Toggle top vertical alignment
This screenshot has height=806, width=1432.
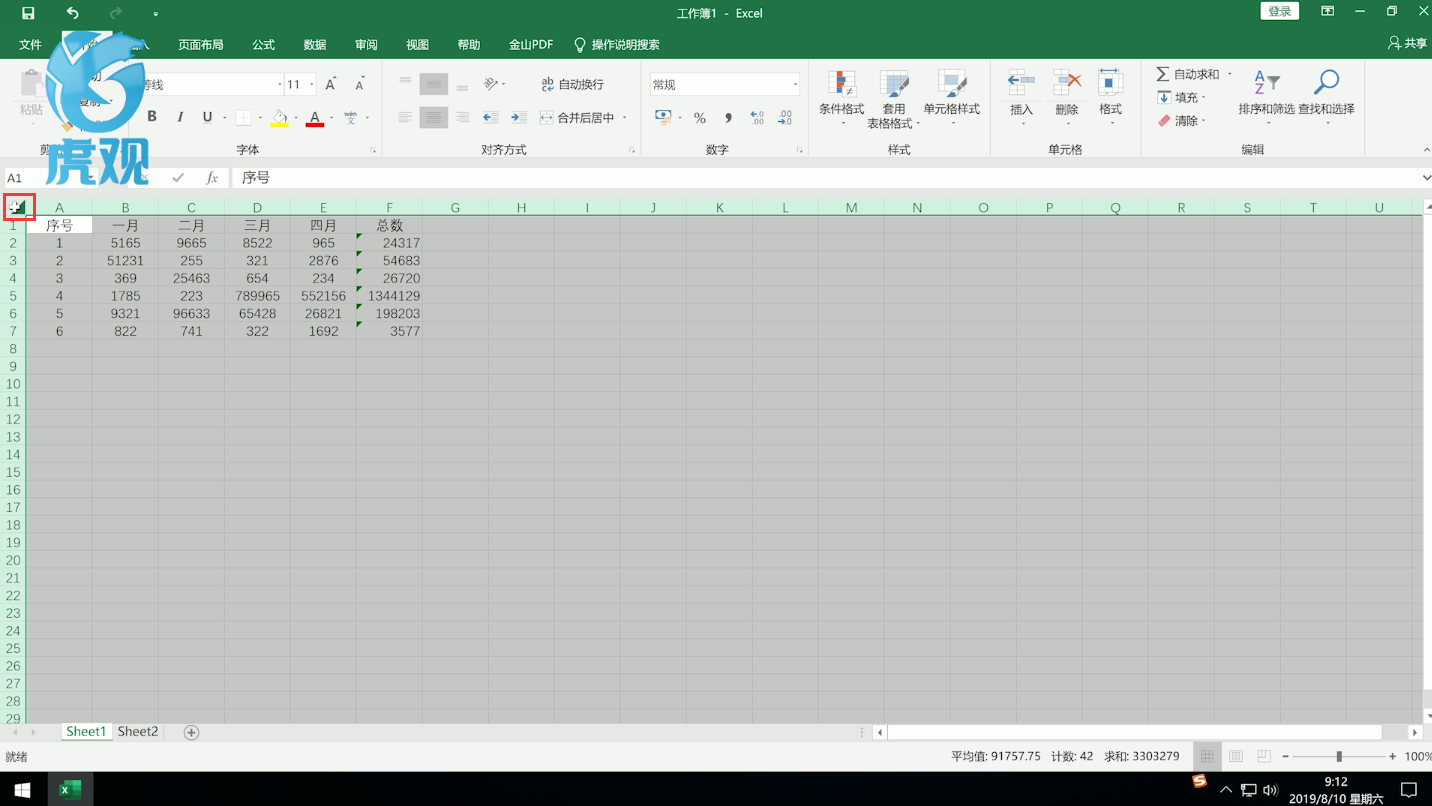pos(405,84)
